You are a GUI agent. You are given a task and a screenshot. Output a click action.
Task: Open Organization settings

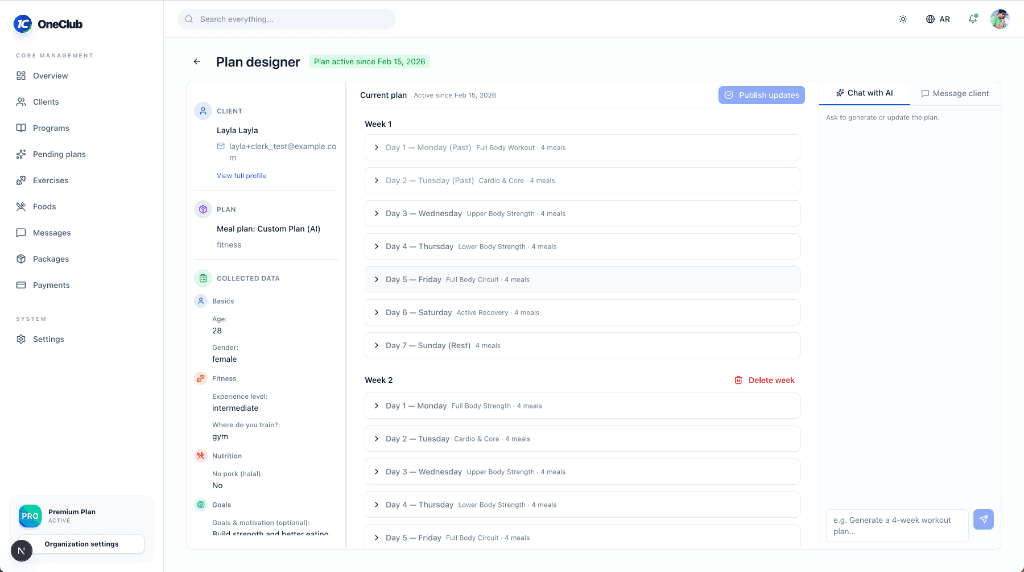(x=82, y=544)
